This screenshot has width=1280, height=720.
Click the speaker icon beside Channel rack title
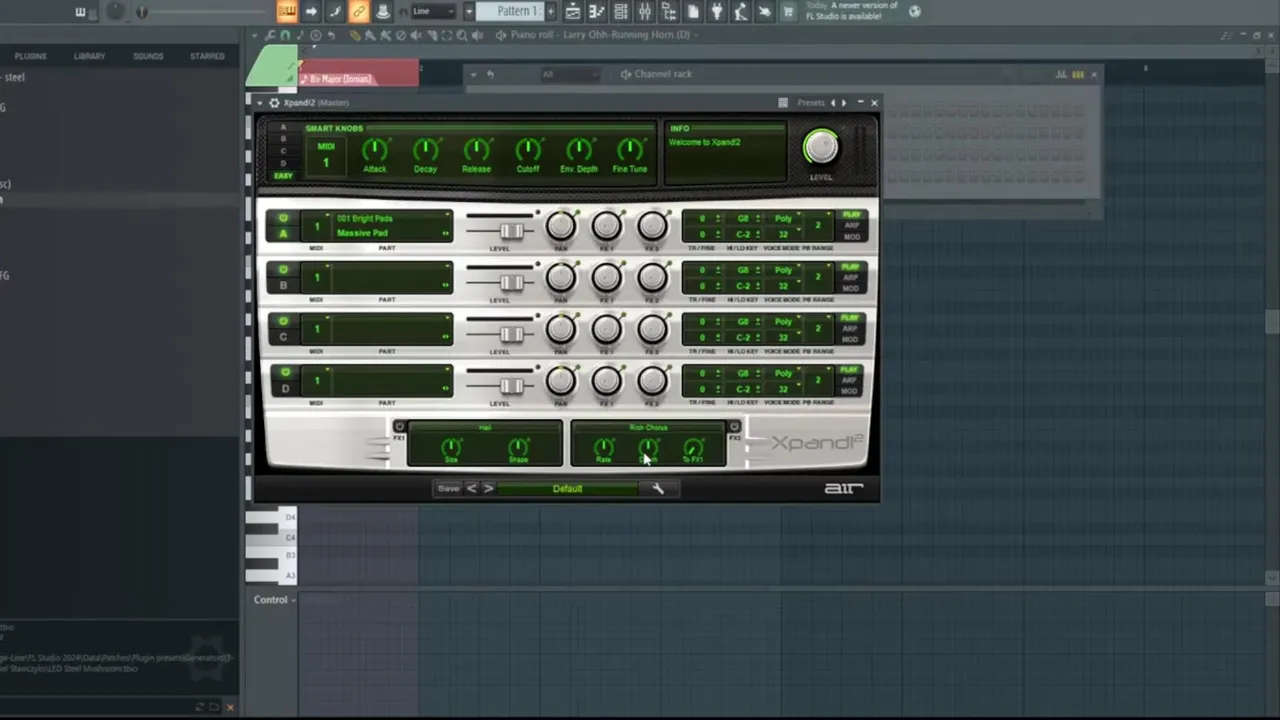(625, 74)
